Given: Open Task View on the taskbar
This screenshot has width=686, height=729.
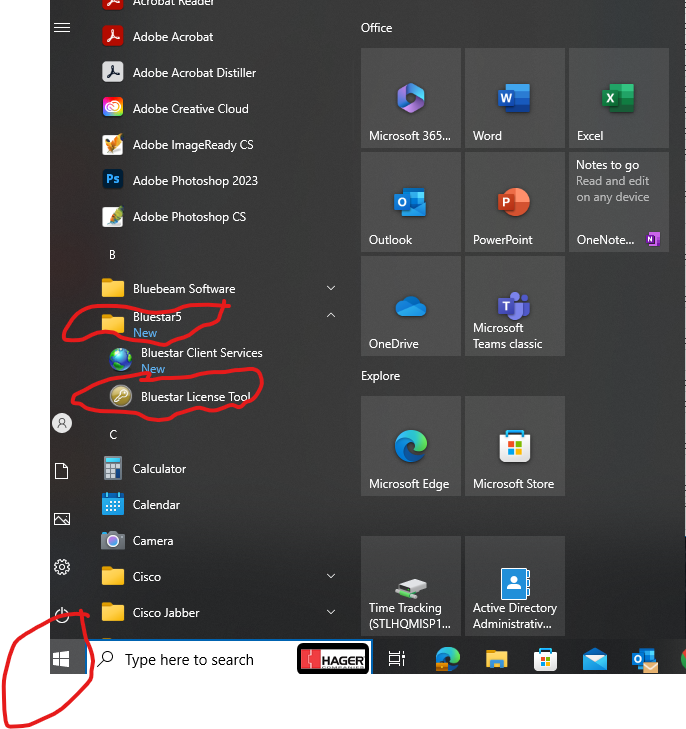Looking at the screenshot, I should tap(396, 659).
